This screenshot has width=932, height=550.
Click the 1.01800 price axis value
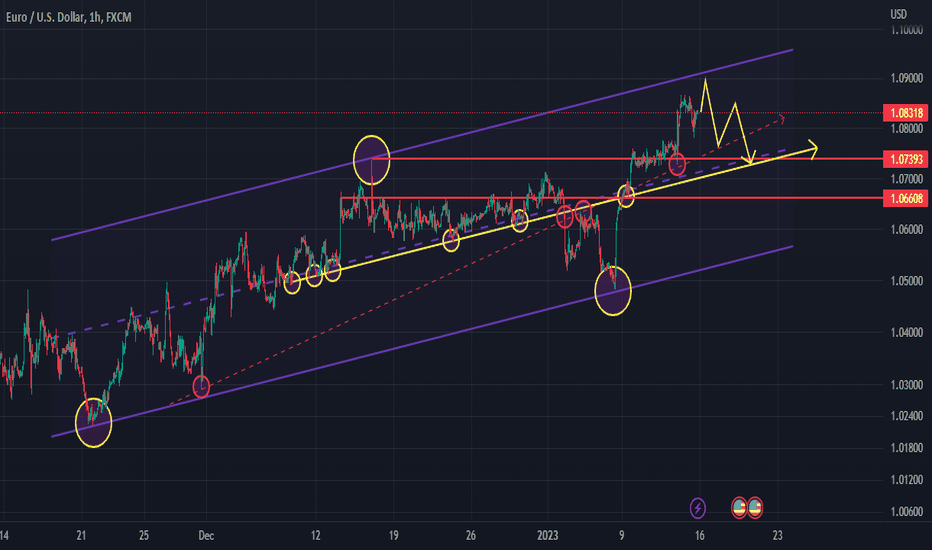click(906, 447)
